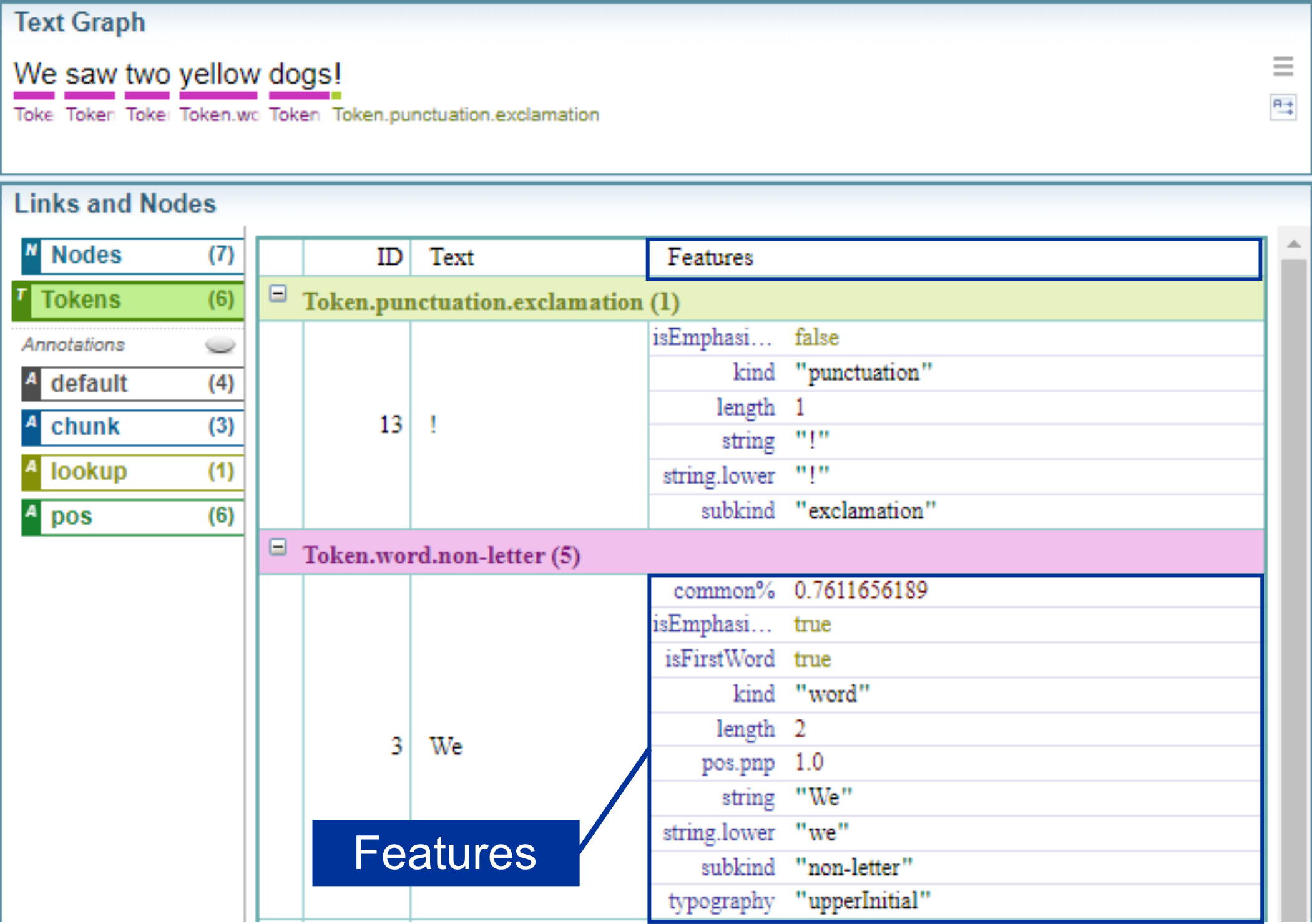Open the hamburger menu in Text Graph
This screenshot has height=924, width=1312.
[1283, 66]
